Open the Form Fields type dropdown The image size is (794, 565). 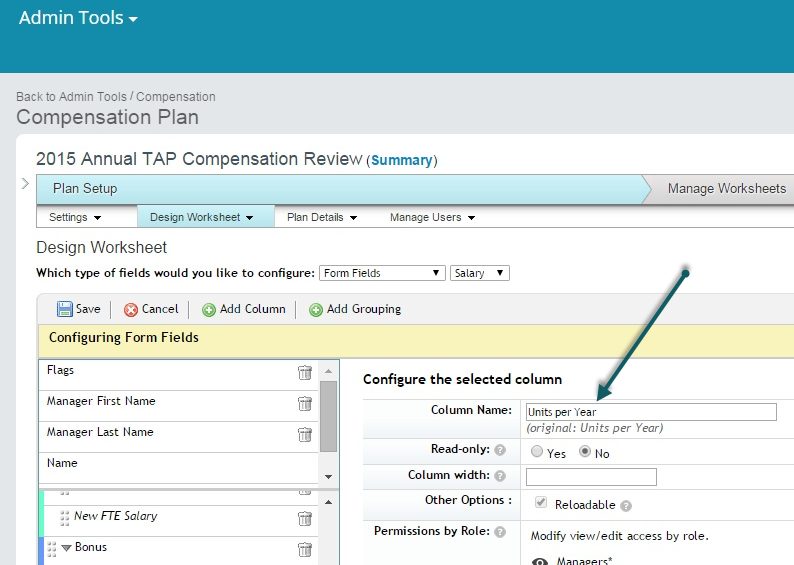[382, 273]
